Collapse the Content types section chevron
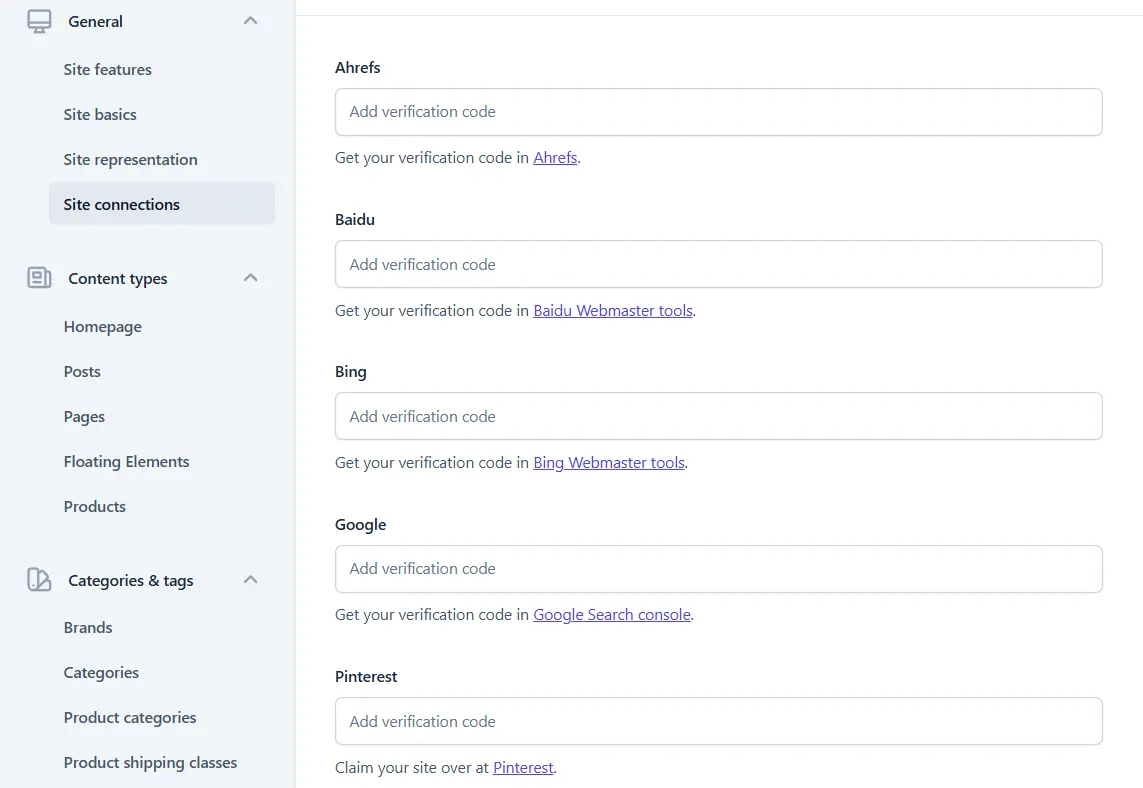 point(250,277)
